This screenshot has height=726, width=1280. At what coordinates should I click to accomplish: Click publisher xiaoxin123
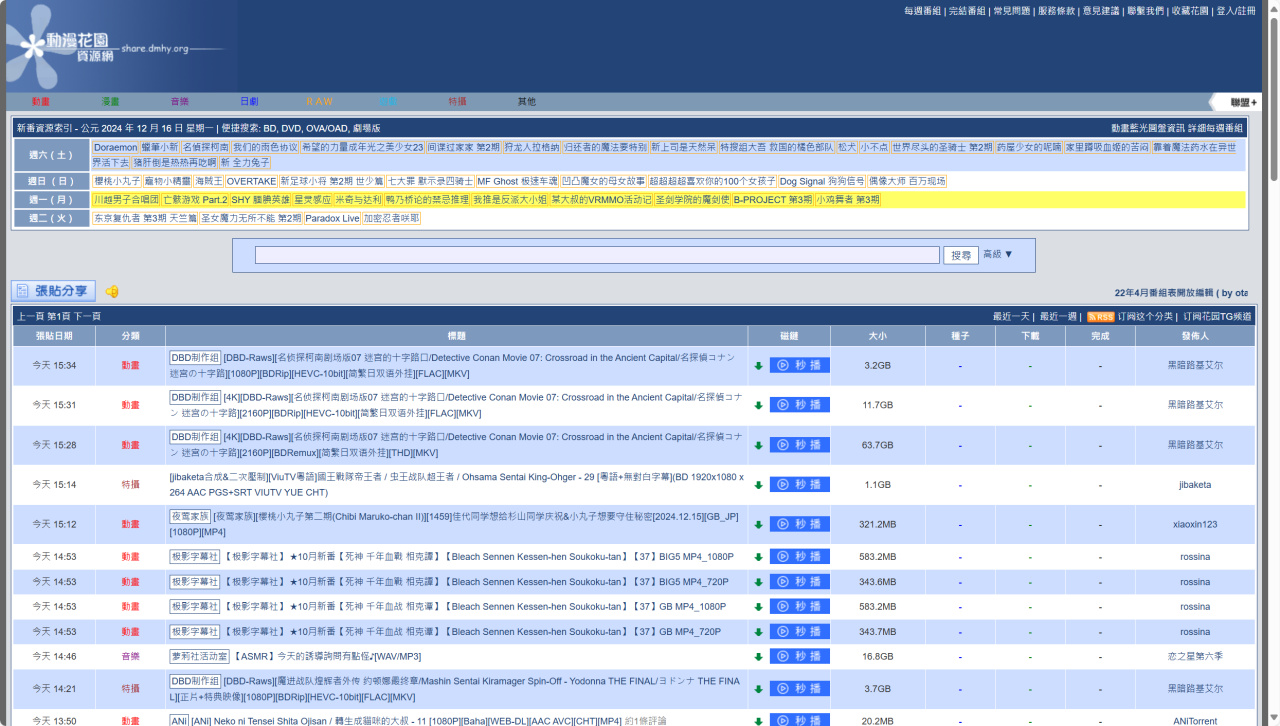click(x=1195, y=524)
